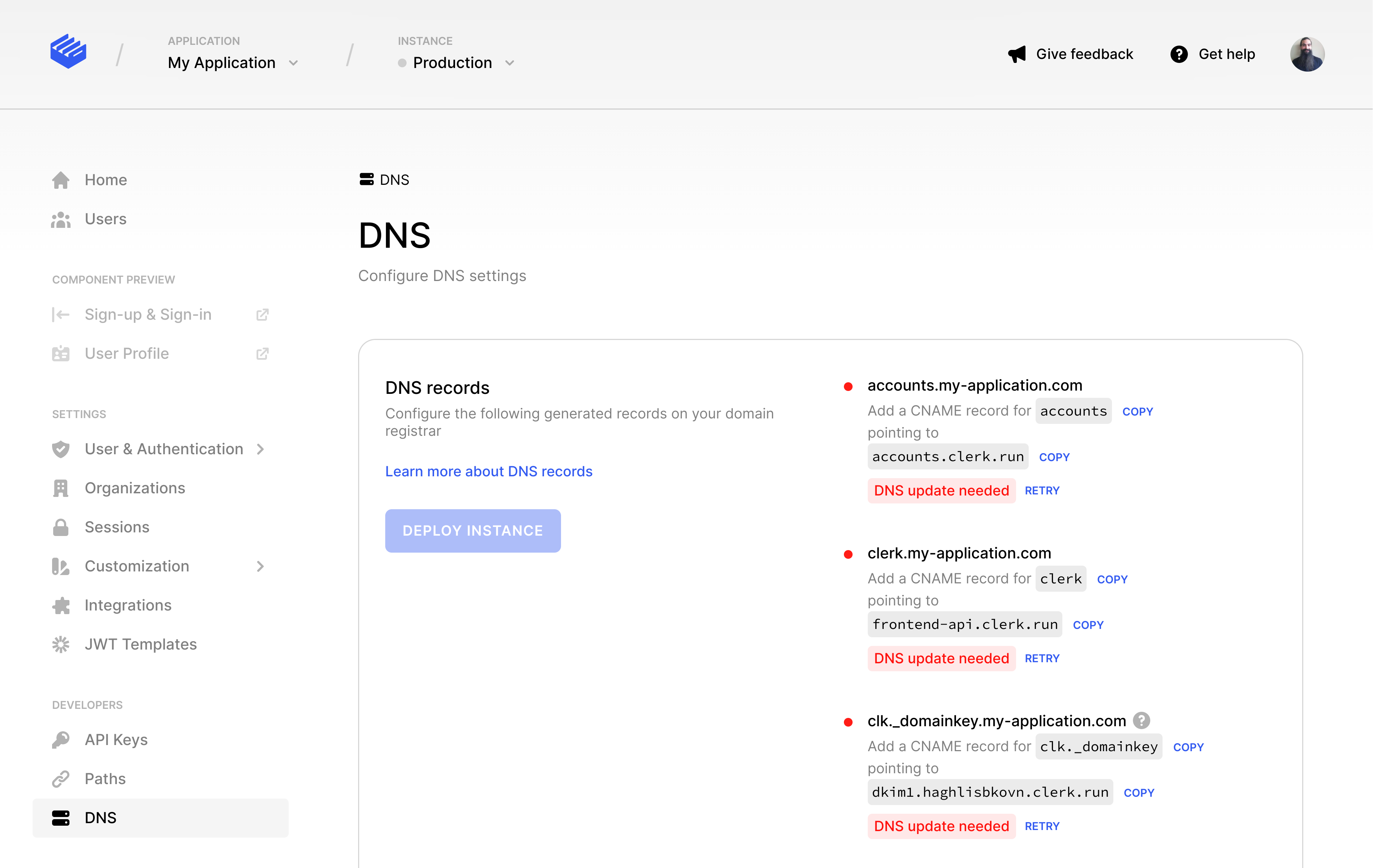Open Sign-up & Sign-in external link icon
The height and width of the screenshot is (868, 1389).
(262, 315)
